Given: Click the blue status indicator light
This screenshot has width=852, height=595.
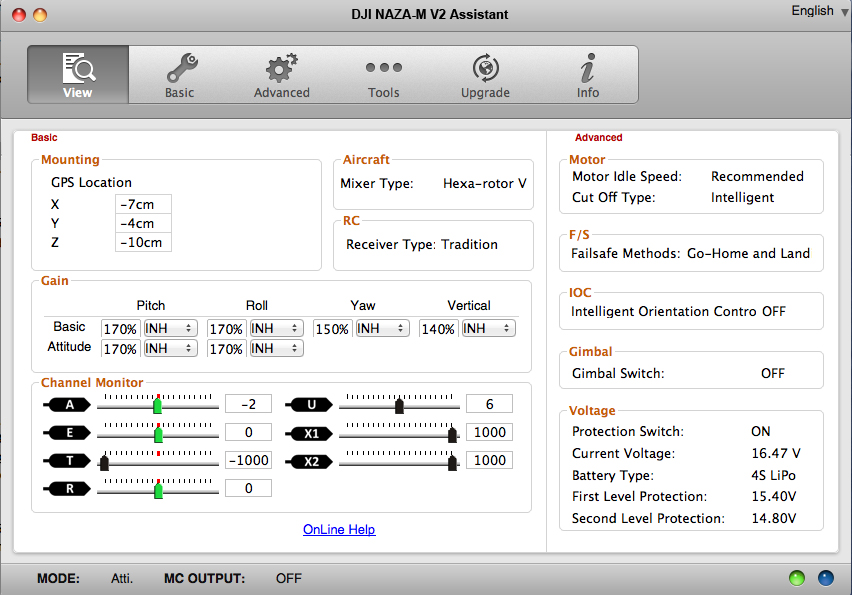Looking at the screenshot, I should coord(825,578).
